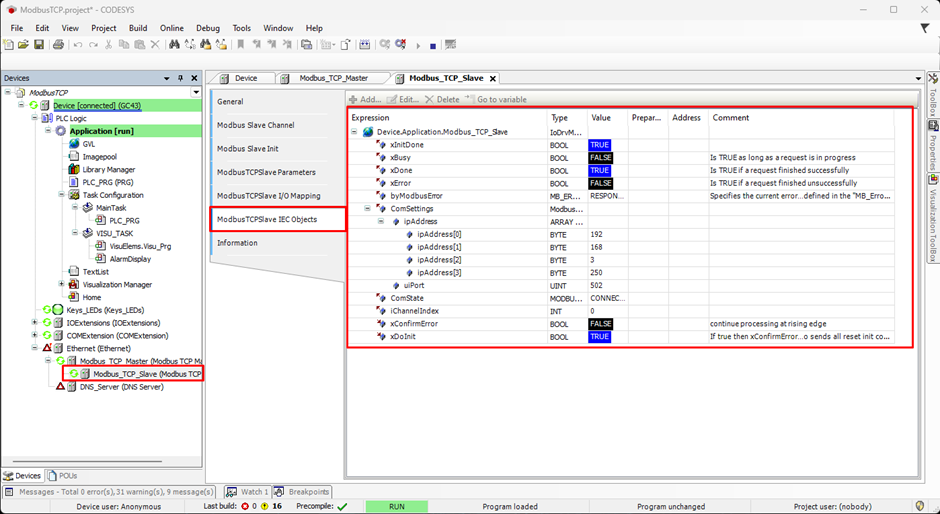Click the Find binoculars icon

(174, 44)
